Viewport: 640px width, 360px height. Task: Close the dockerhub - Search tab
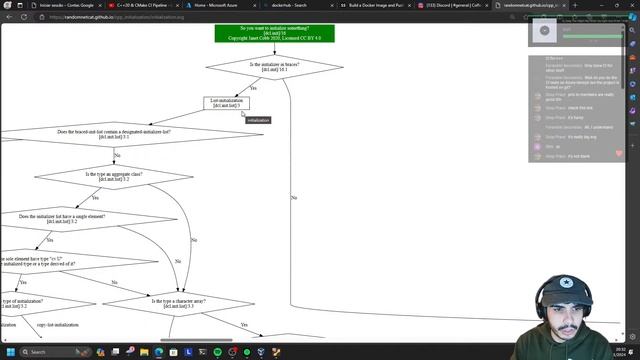click(331, 6)
